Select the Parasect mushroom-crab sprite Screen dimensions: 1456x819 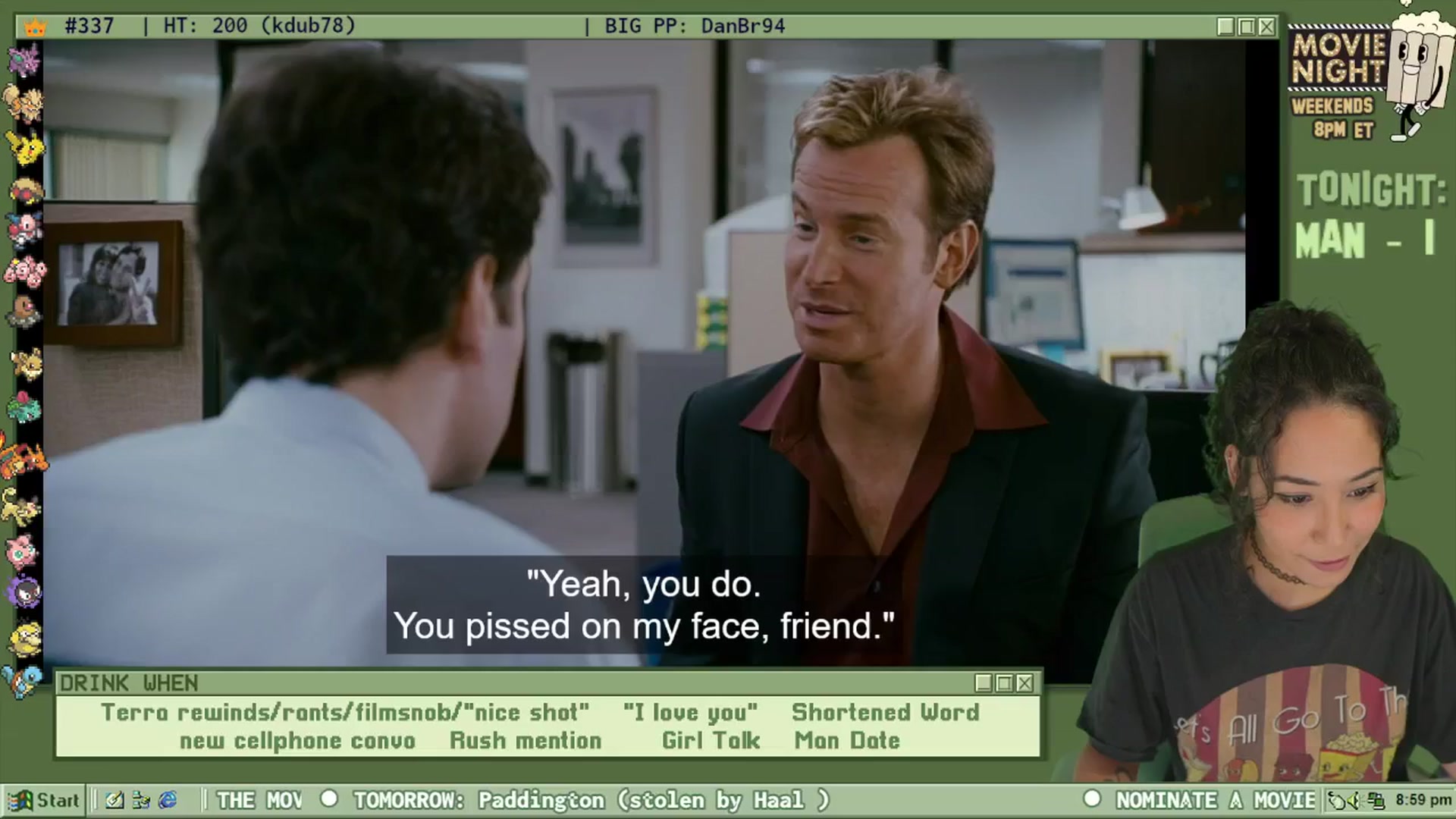tap(26, 190)
